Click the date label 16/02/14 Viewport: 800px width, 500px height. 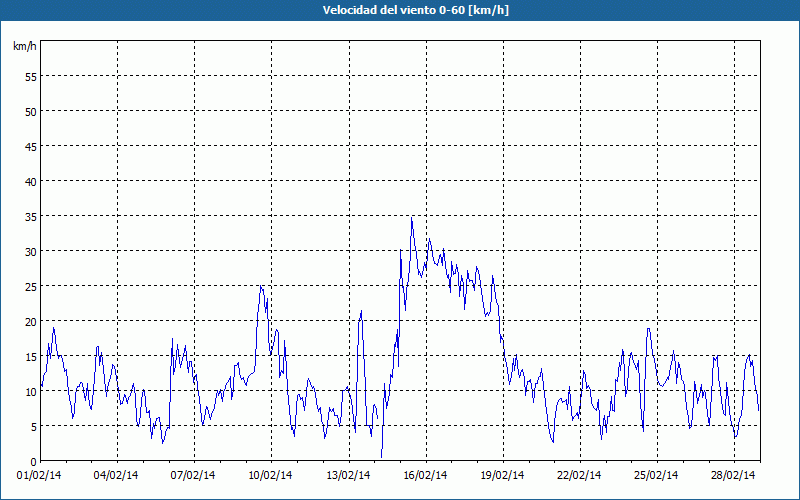[425, 476]
